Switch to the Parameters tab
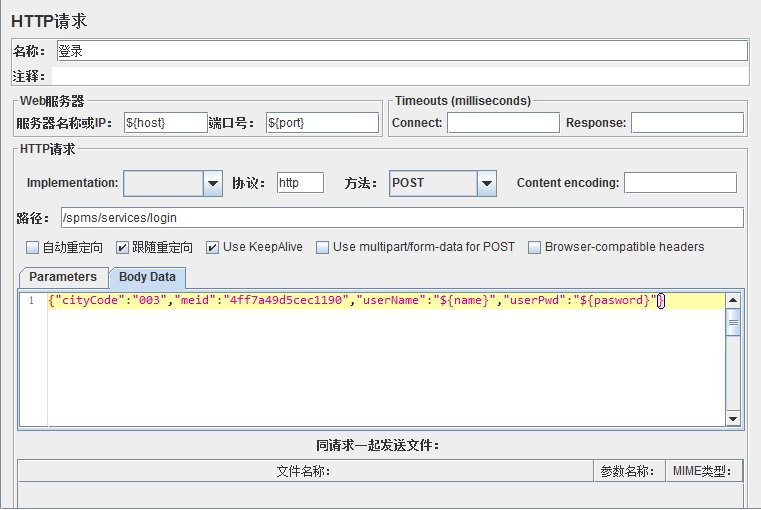The image size is (761, 510). click(63, 277)
